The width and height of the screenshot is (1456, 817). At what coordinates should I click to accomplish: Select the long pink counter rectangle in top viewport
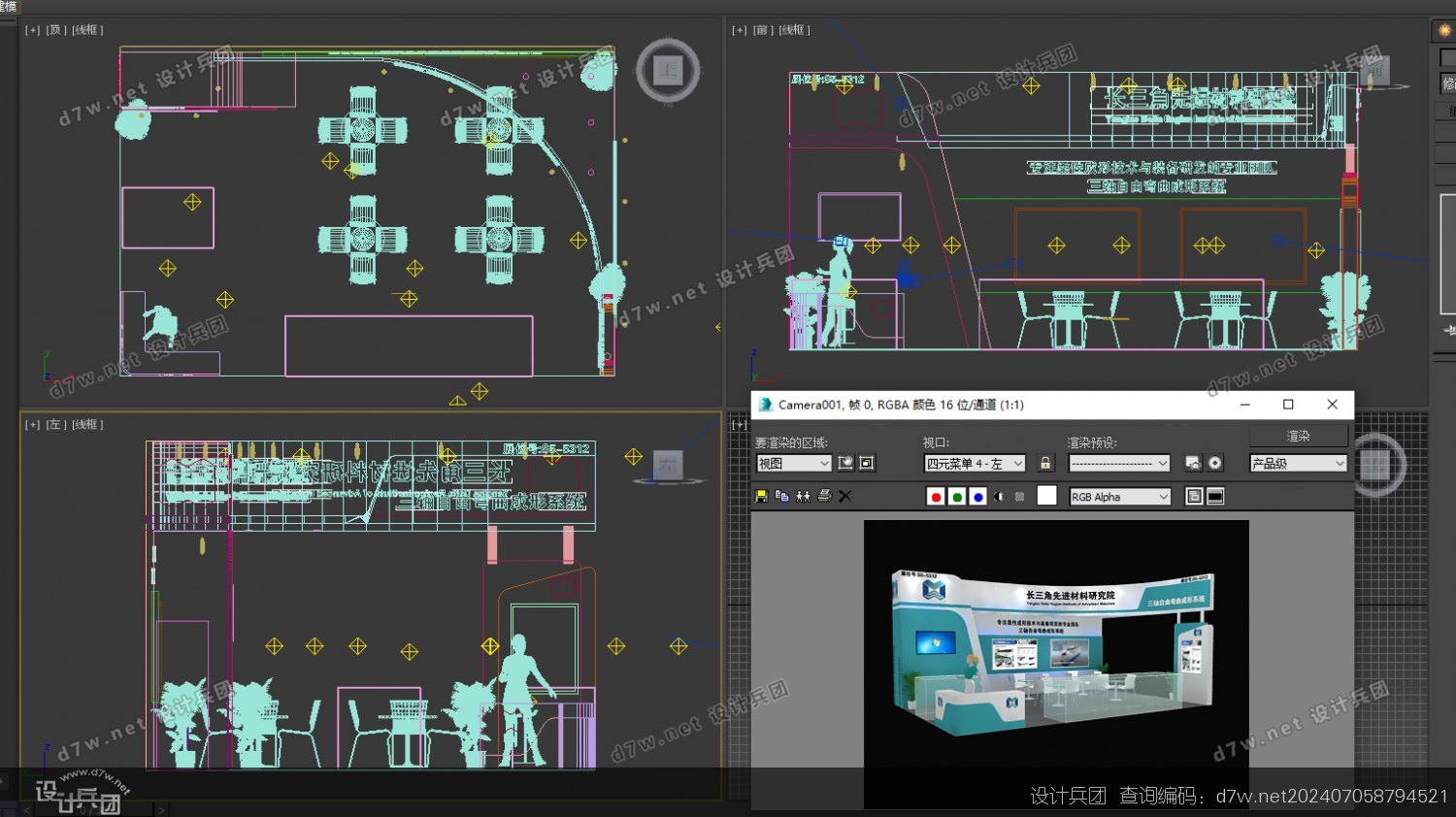click(x=409, y=345)
